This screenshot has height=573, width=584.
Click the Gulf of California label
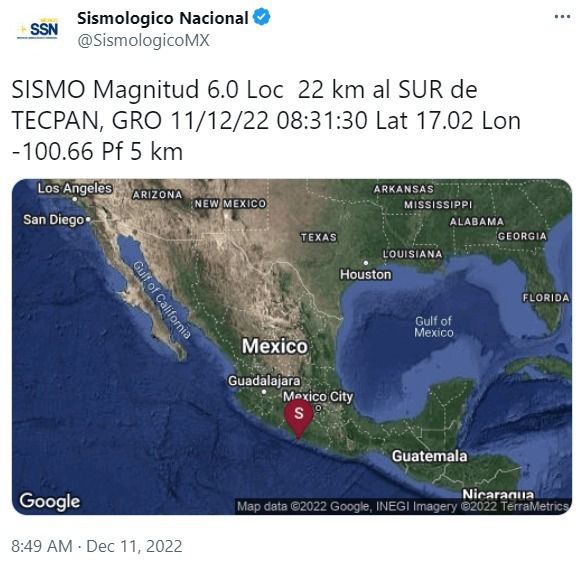click(162, 300)
